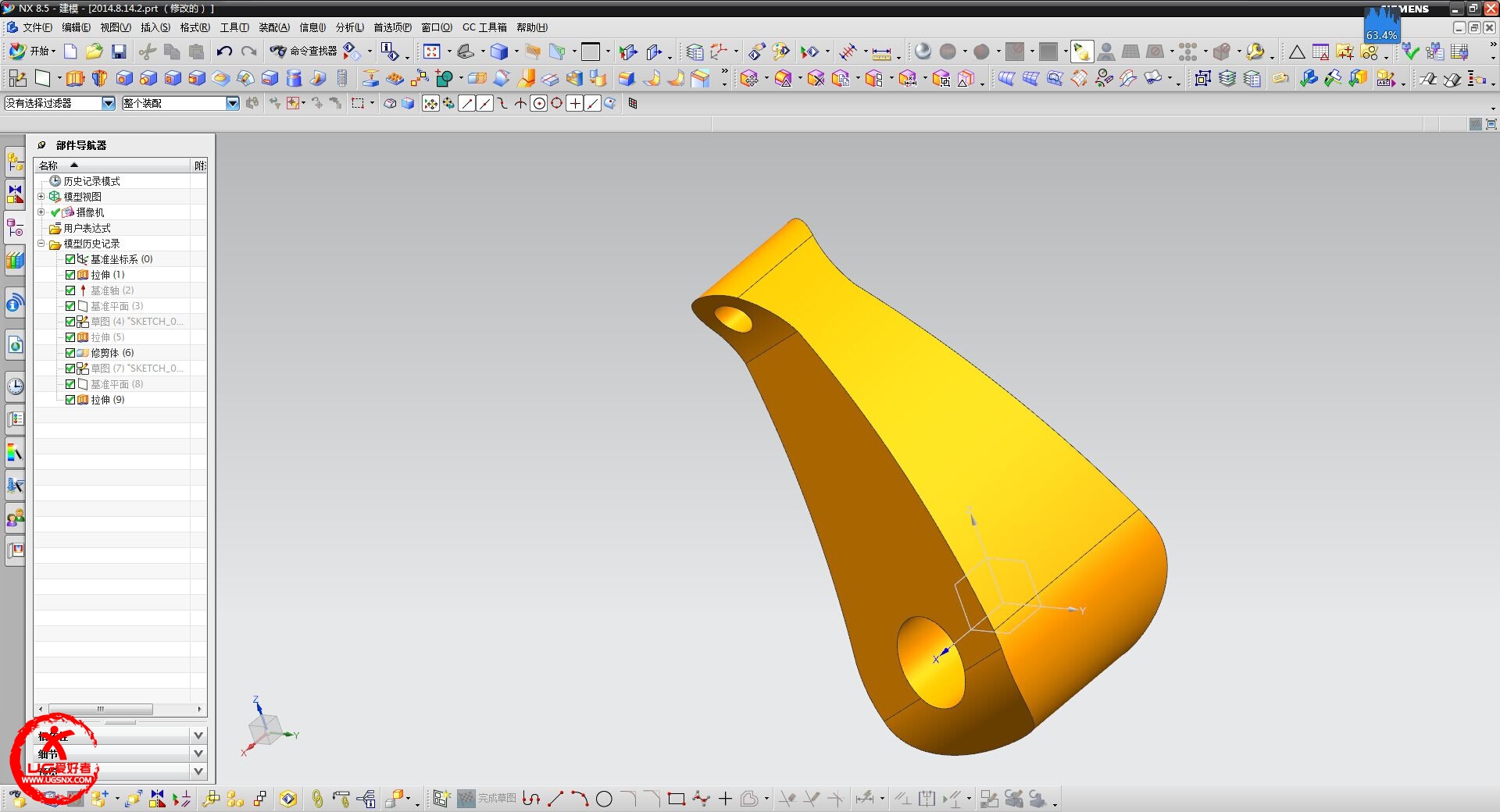Viewport: 1500px width, 812px height.
Task: Undo the last action
Action: [x=224, y=52]
